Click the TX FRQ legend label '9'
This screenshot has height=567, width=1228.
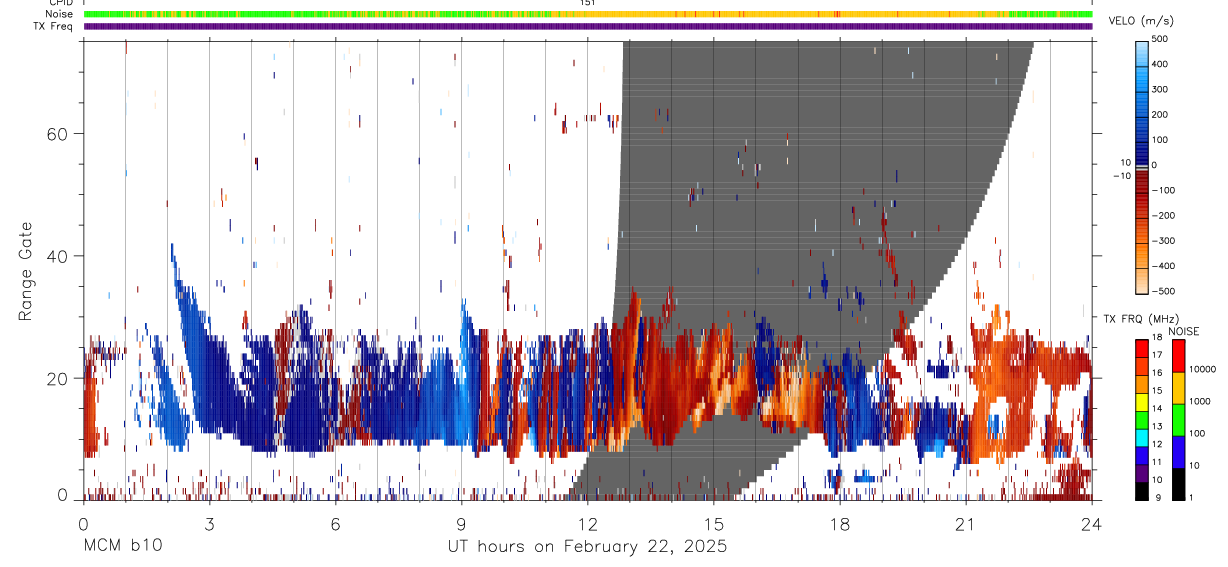[x=1157, y=497]
